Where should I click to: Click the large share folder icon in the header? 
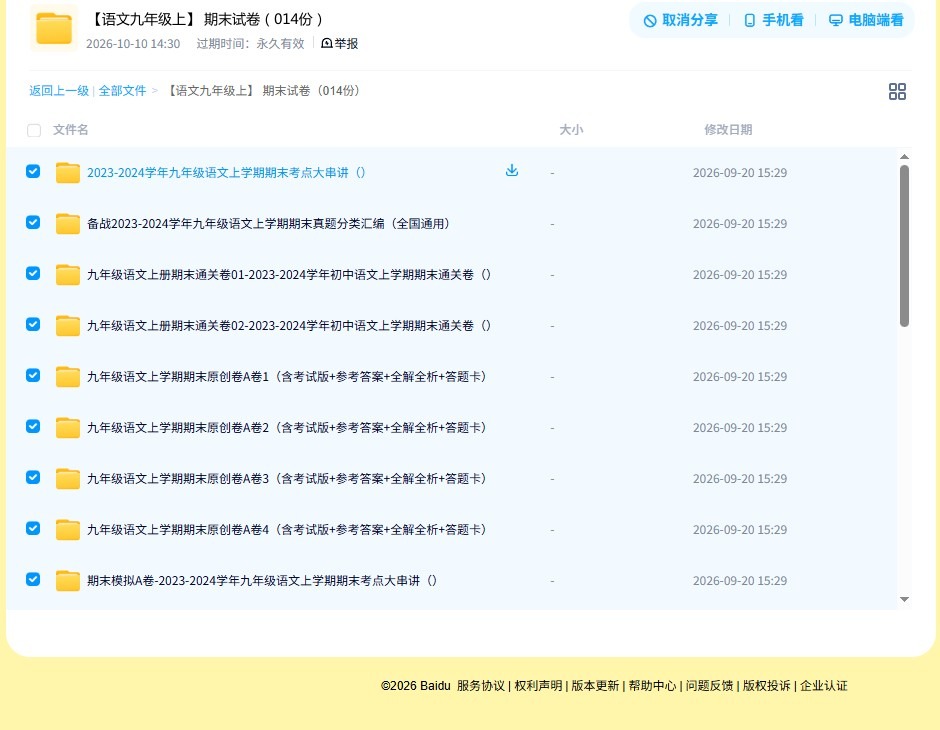[x=54, y=28]
